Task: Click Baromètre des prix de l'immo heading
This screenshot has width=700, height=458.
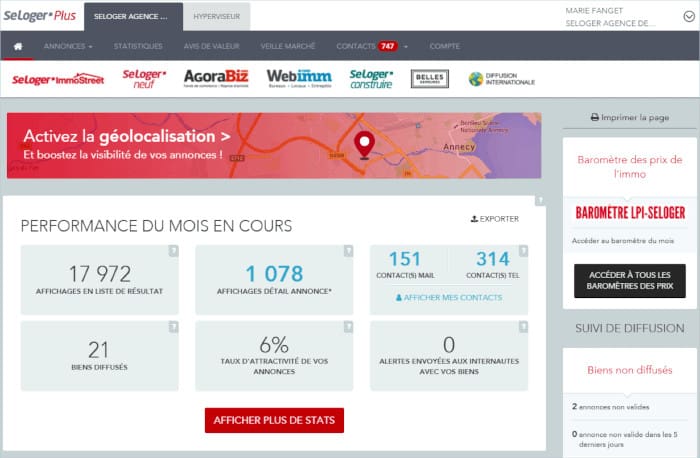Action: [x=629, y=167]
